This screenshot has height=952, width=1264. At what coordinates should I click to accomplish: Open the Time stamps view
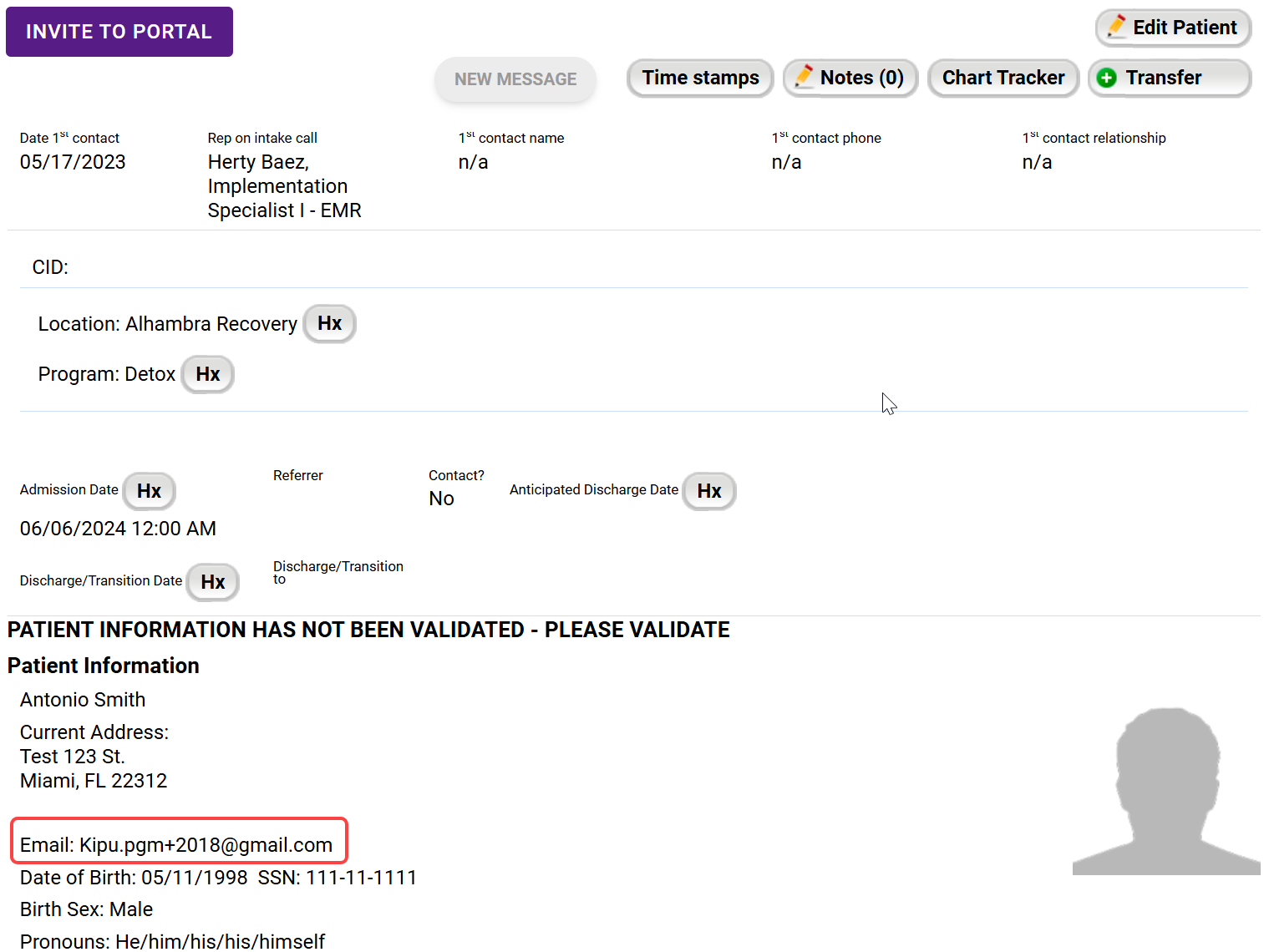coord(699,78)
